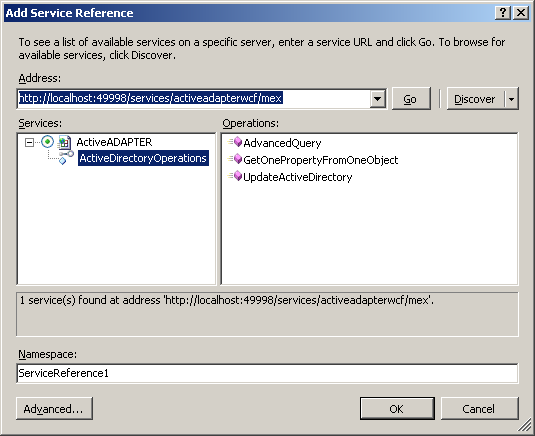This screenshot has width=535, height=436.
Task: Click inside the Namespace ServiceReference1 field
Action: (x=267, y=373)
